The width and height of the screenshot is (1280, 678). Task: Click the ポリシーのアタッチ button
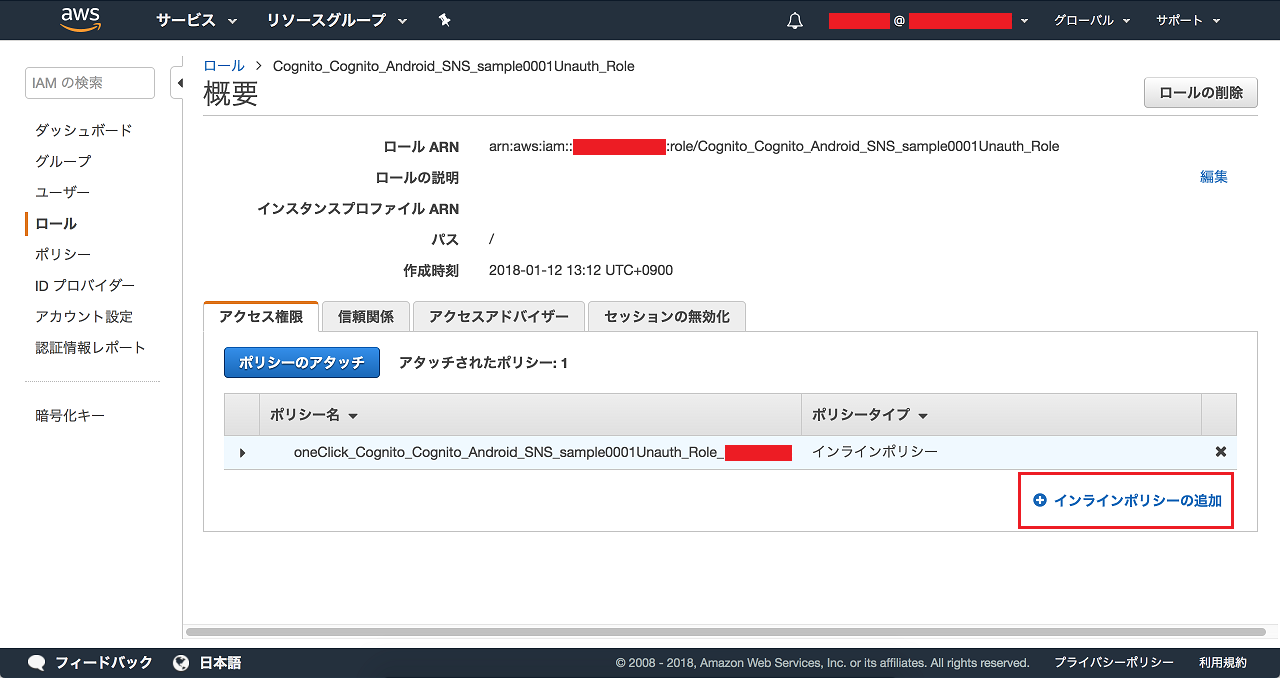(x=302, y=363)
